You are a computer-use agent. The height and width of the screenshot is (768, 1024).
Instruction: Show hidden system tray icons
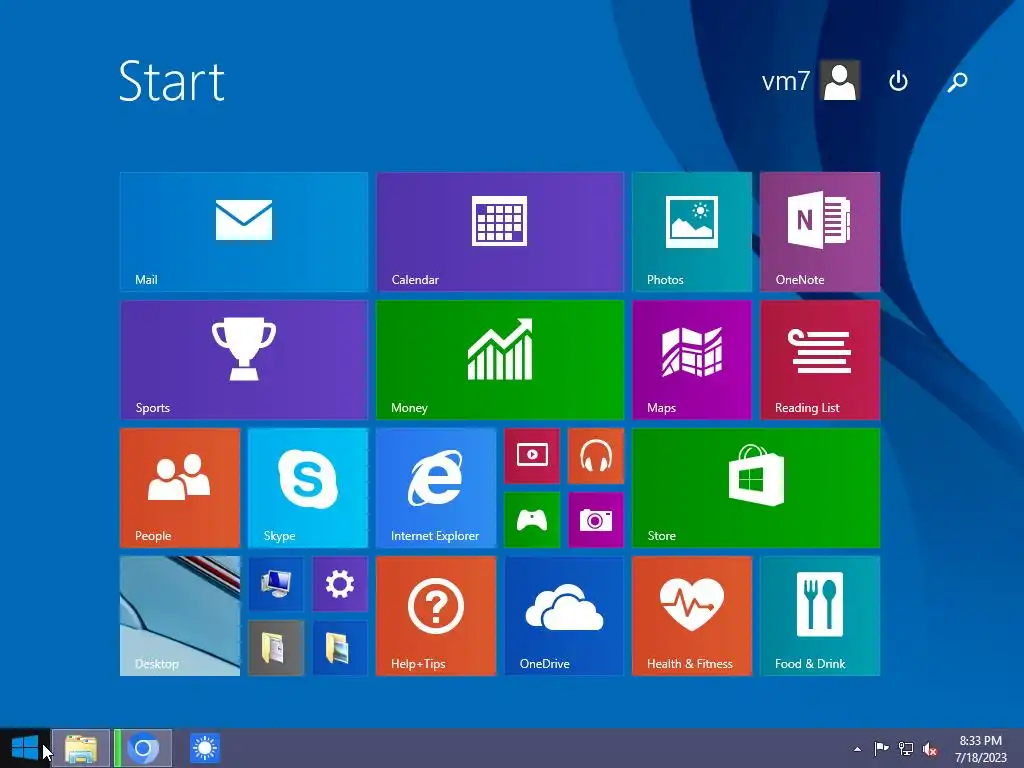pos(857,749)
